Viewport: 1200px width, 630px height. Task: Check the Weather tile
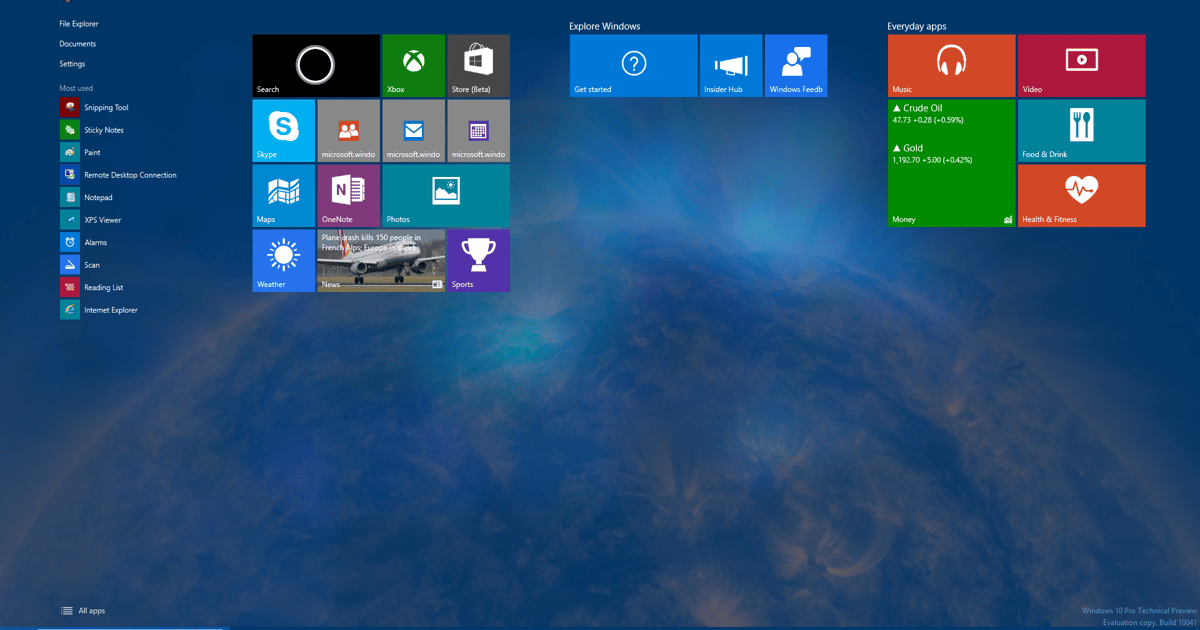[283, 260]
